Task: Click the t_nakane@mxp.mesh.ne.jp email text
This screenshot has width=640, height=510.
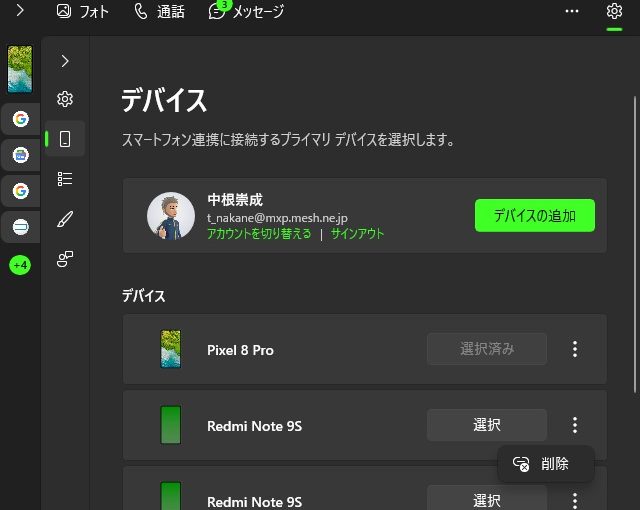Action: 277,218
